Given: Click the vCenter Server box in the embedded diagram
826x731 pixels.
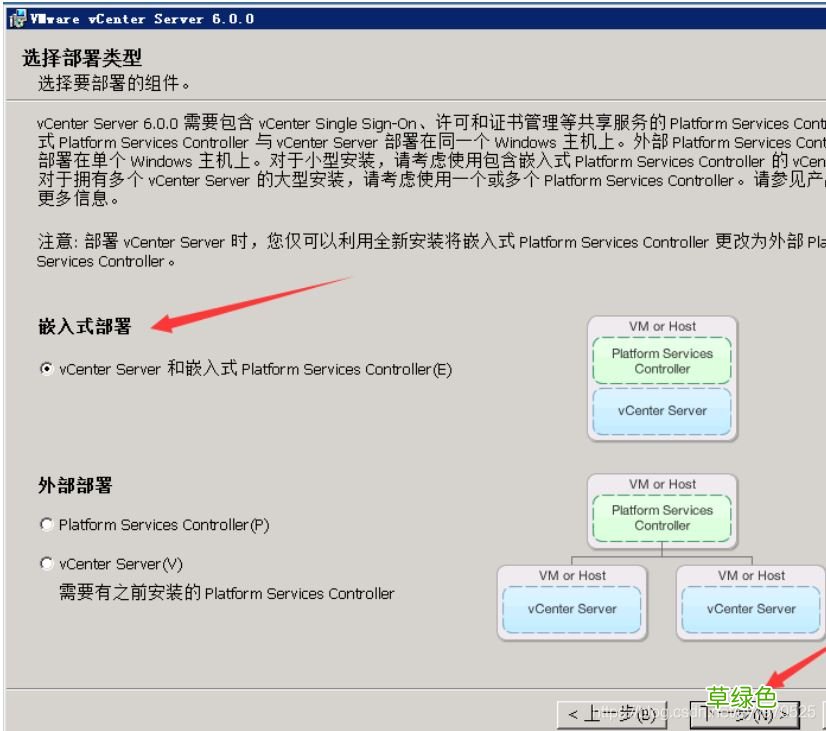Looking at the screenshot, I should coord(661,409).
